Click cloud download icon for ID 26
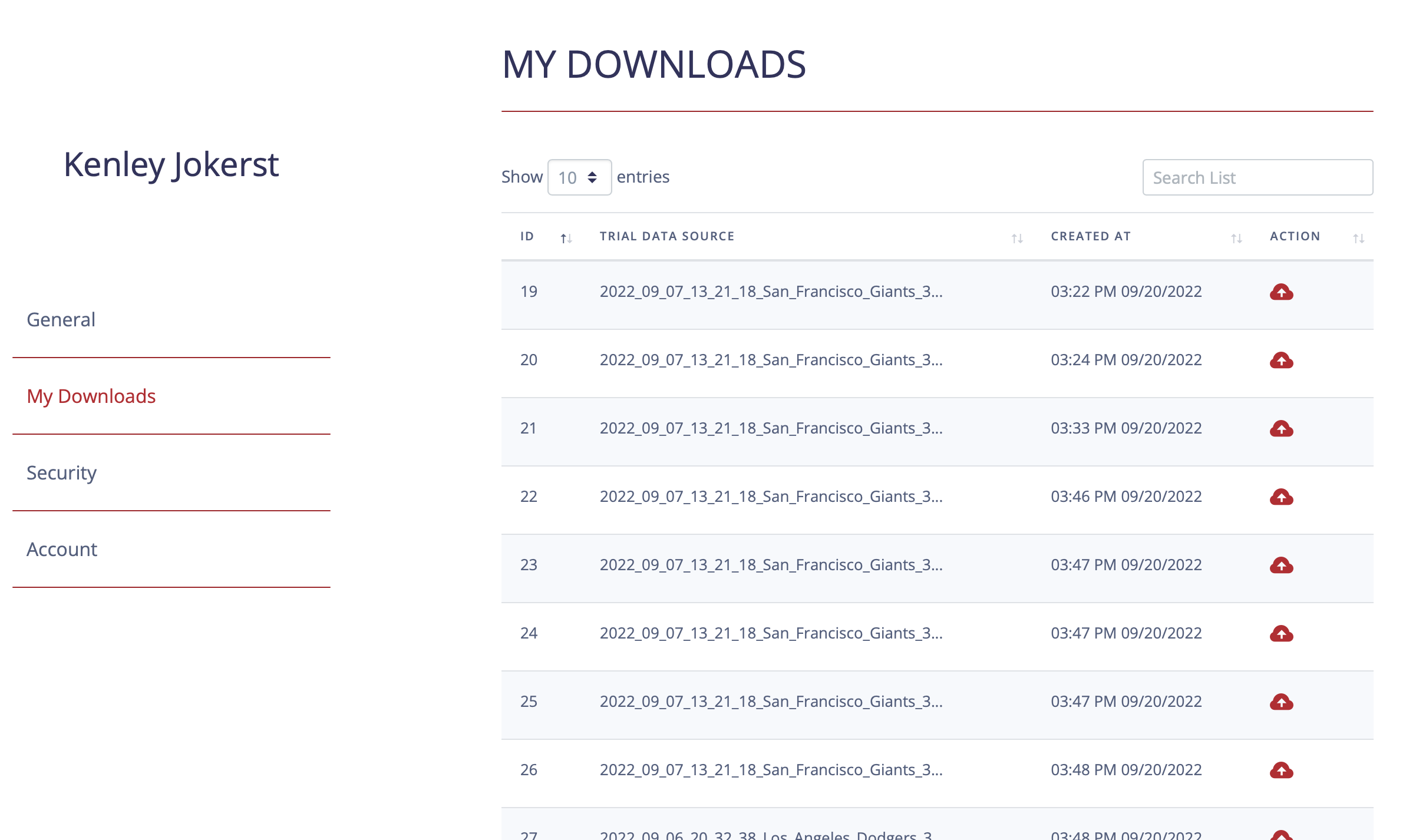 [1281, 770]
